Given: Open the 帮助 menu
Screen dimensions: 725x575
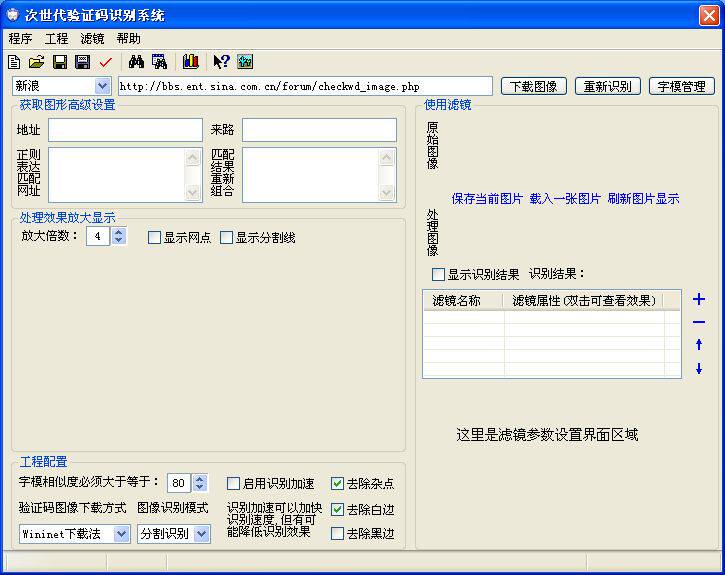Looking at the screenshot, I should click(x=129, y=38).
